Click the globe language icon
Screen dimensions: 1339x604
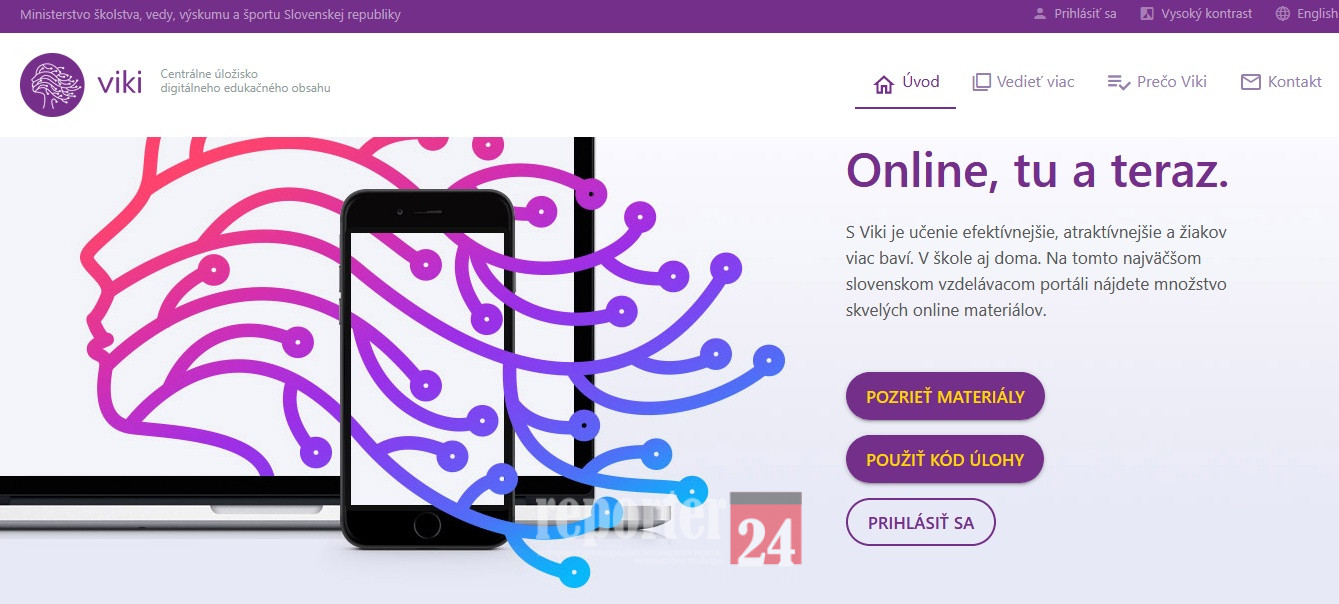point(1283,14)
